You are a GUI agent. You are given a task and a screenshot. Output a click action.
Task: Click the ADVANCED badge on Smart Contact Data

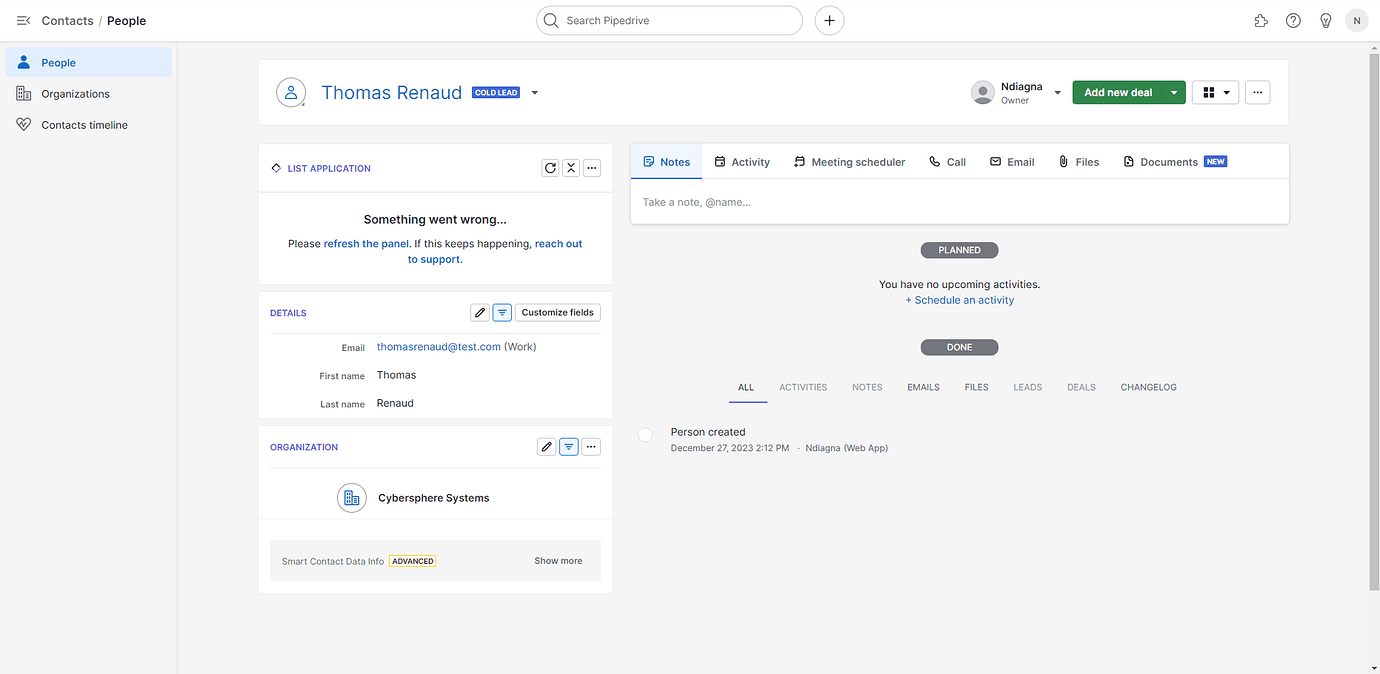(x=413, y=561)
